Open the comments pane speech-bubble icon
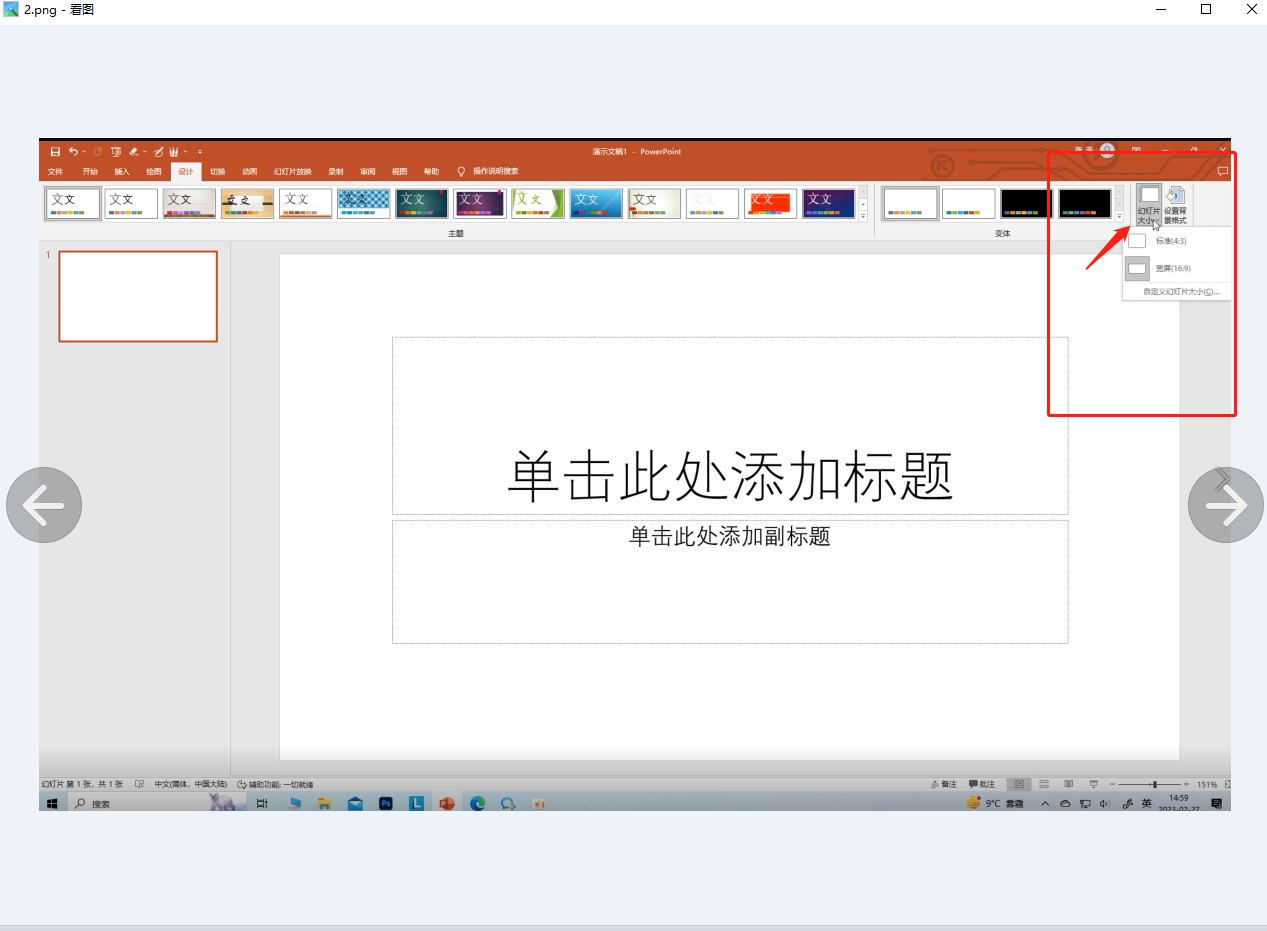Viewport: 1267px width, 931px height. [x=1222, y=172]
